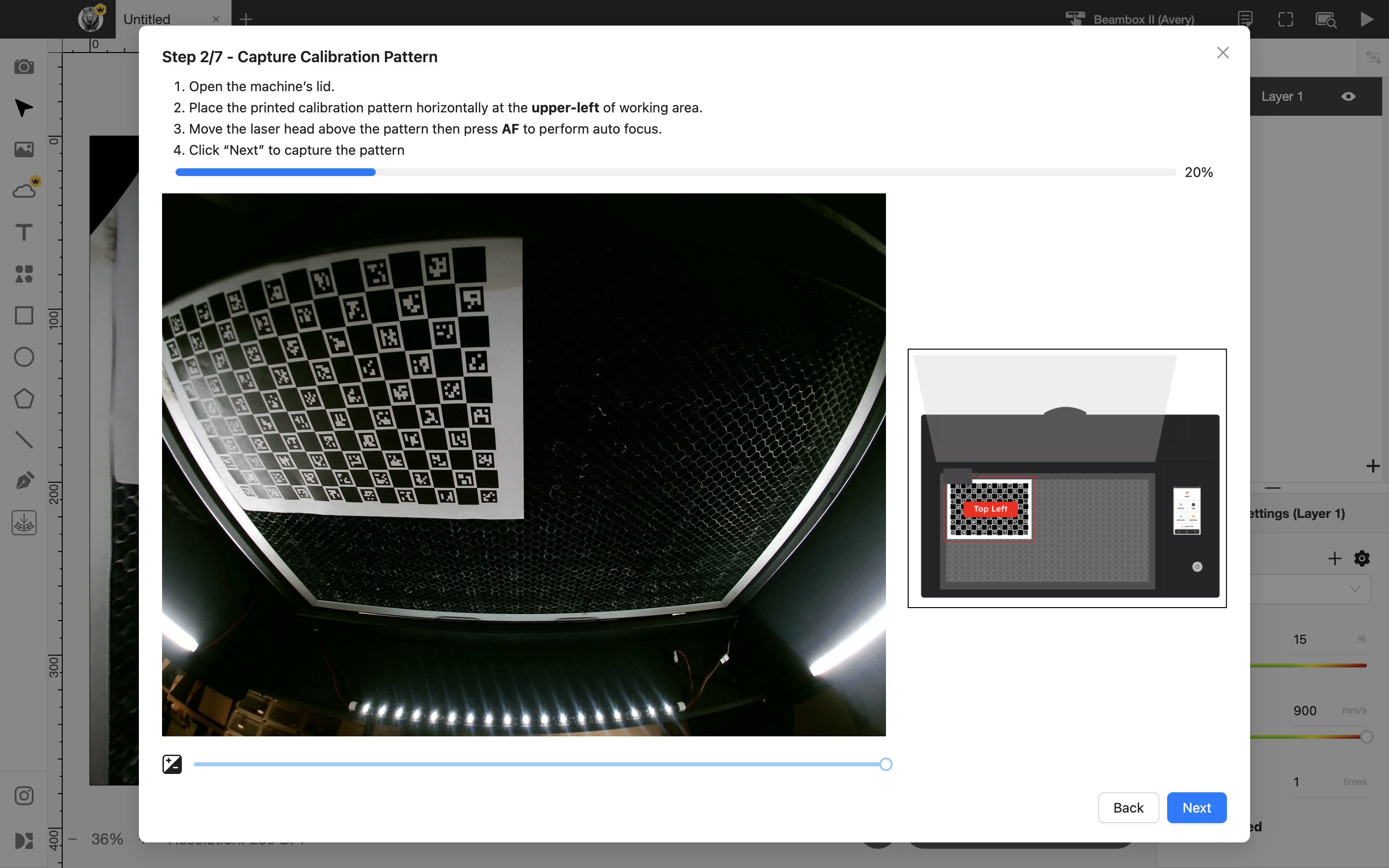This screenshot has width=1389, height=868.
Task: Activate the Pen path tool
Action: [x=24, y=481]
